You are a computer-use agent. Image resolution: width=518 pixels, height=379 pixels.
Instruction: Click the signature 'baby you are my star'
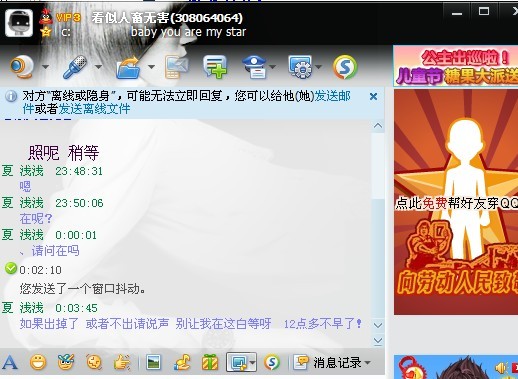pos(188,32)
